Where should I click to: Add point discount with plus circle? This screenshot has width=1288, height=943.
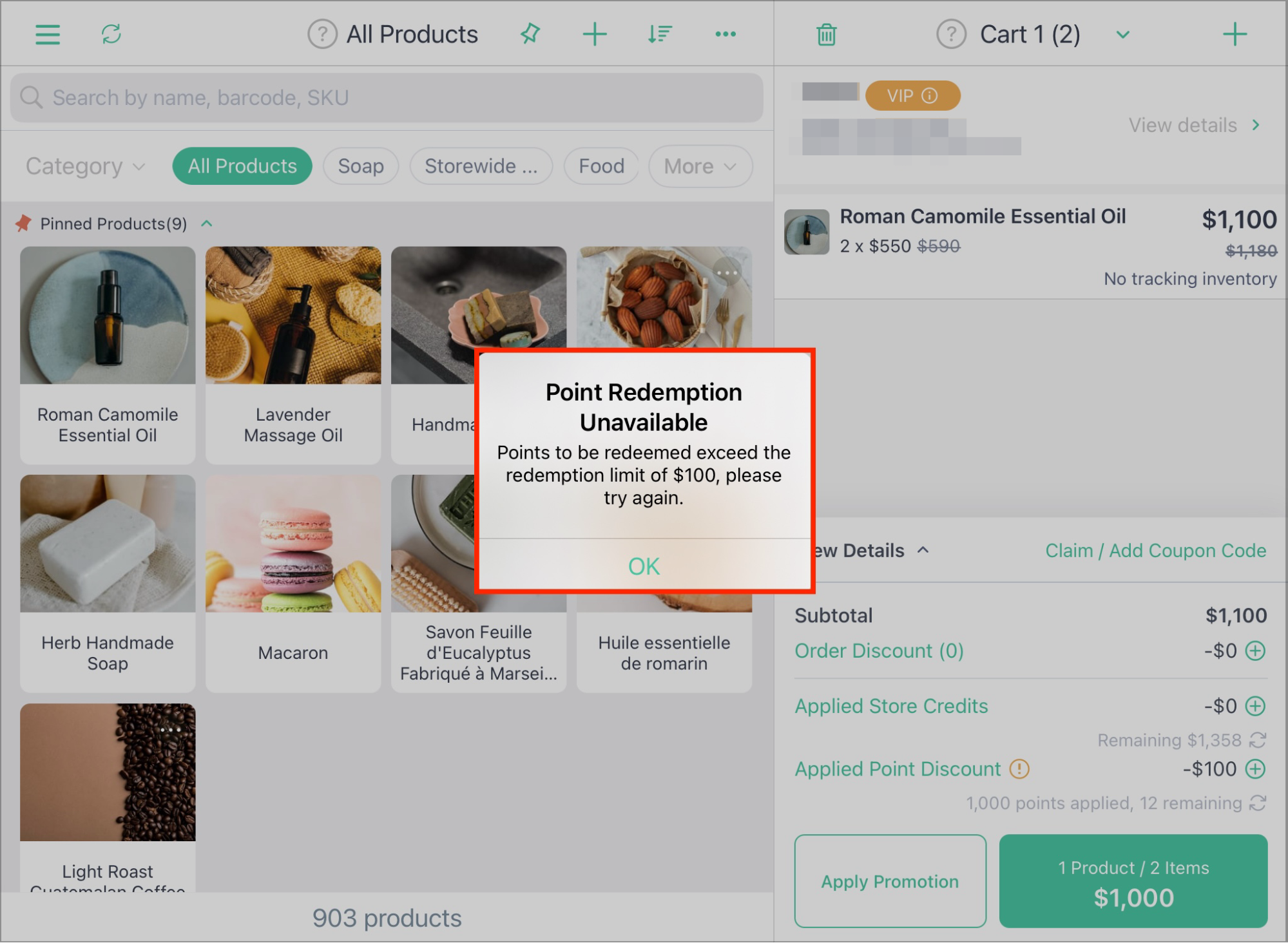(1255, 768)
